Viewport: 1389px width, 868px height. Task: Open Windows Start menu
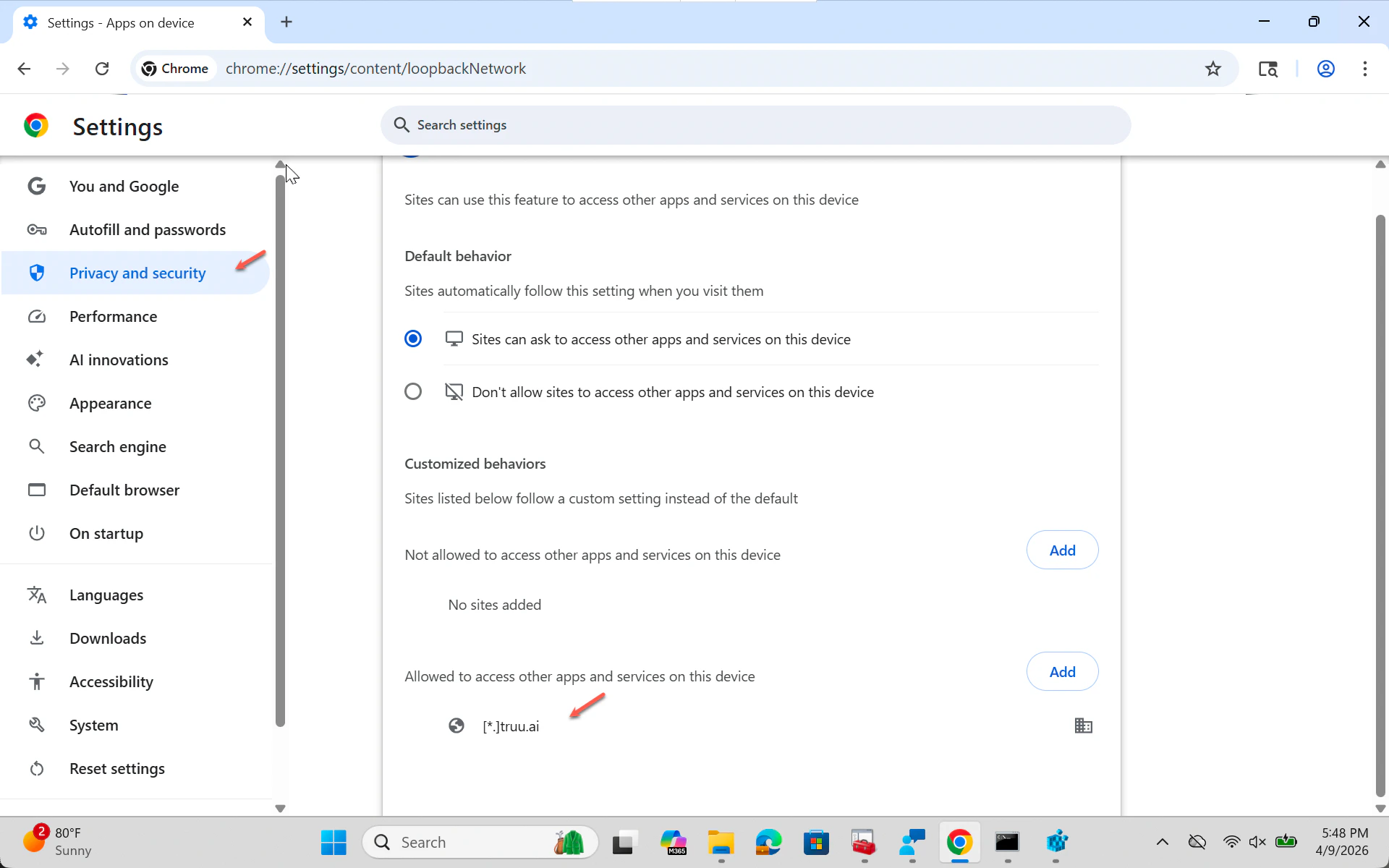coord(334,842)
